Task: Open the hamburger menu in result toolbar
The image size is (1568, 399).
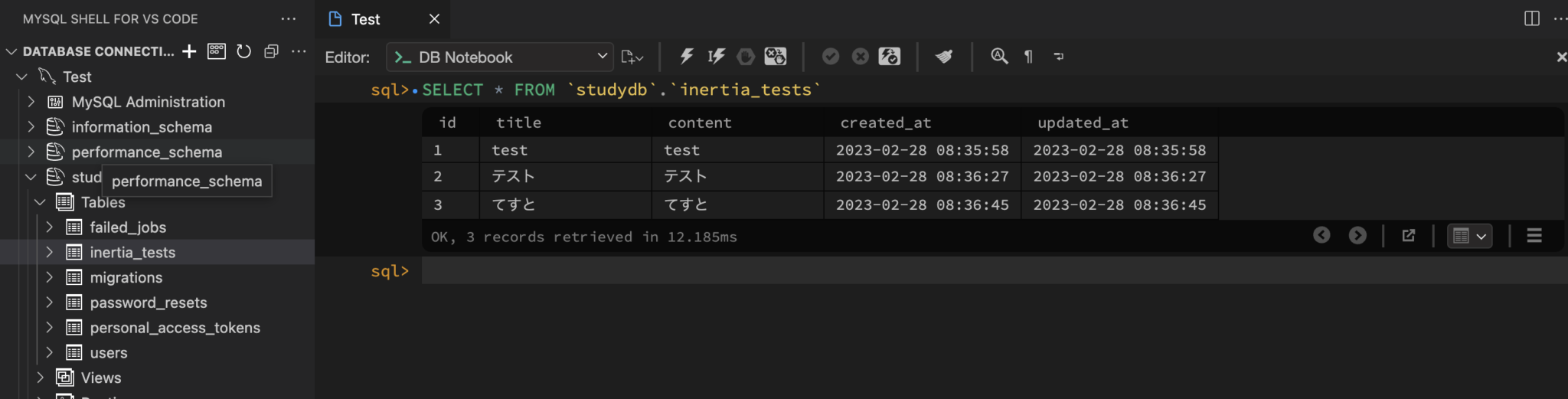Action: click(1534, 236)
